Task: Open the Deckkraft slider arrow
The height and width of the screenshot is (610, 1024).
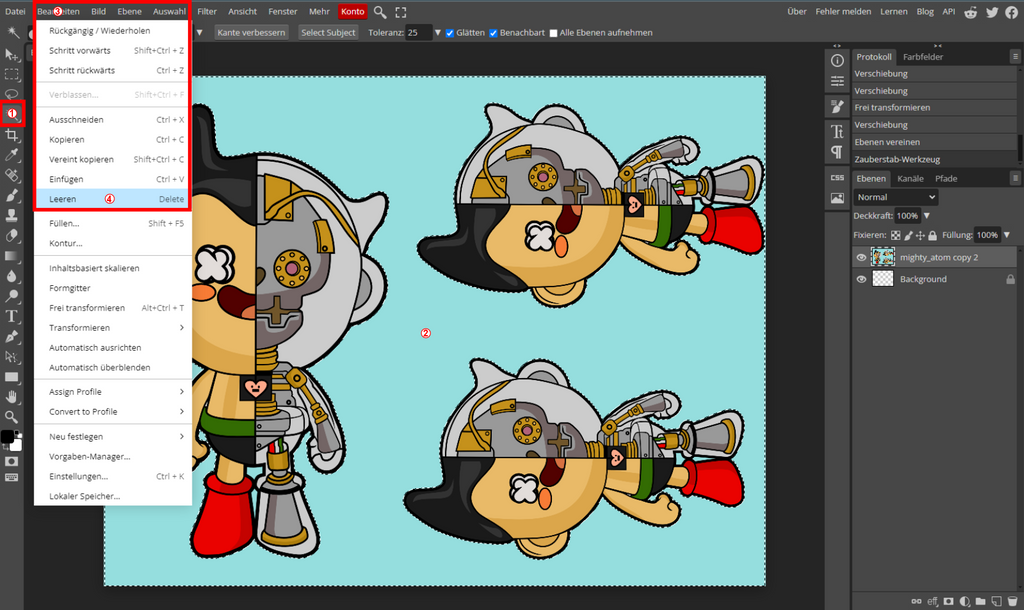Action: [x=927, y=216]
